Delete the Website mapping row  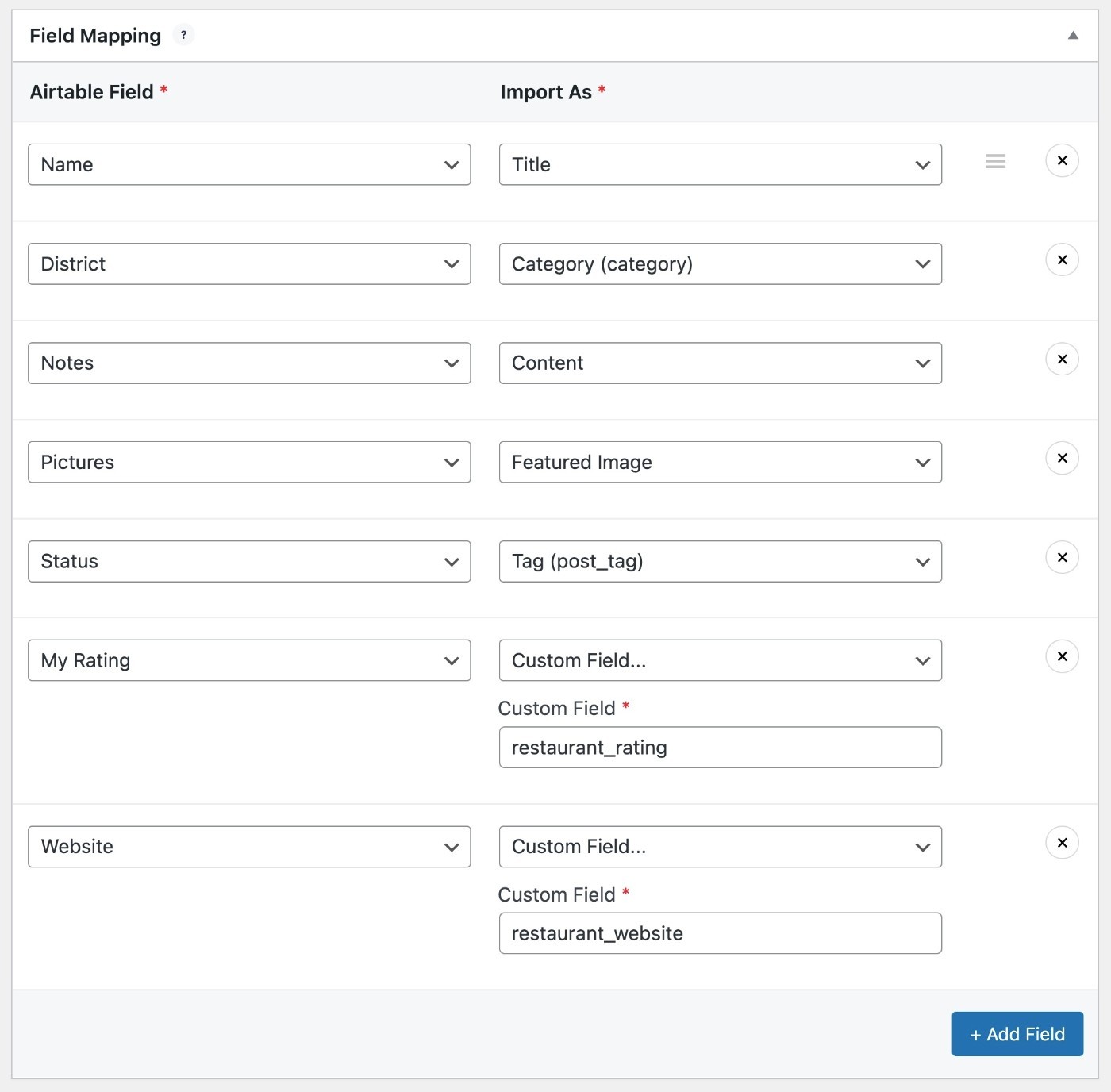(x=1062, y=842)
